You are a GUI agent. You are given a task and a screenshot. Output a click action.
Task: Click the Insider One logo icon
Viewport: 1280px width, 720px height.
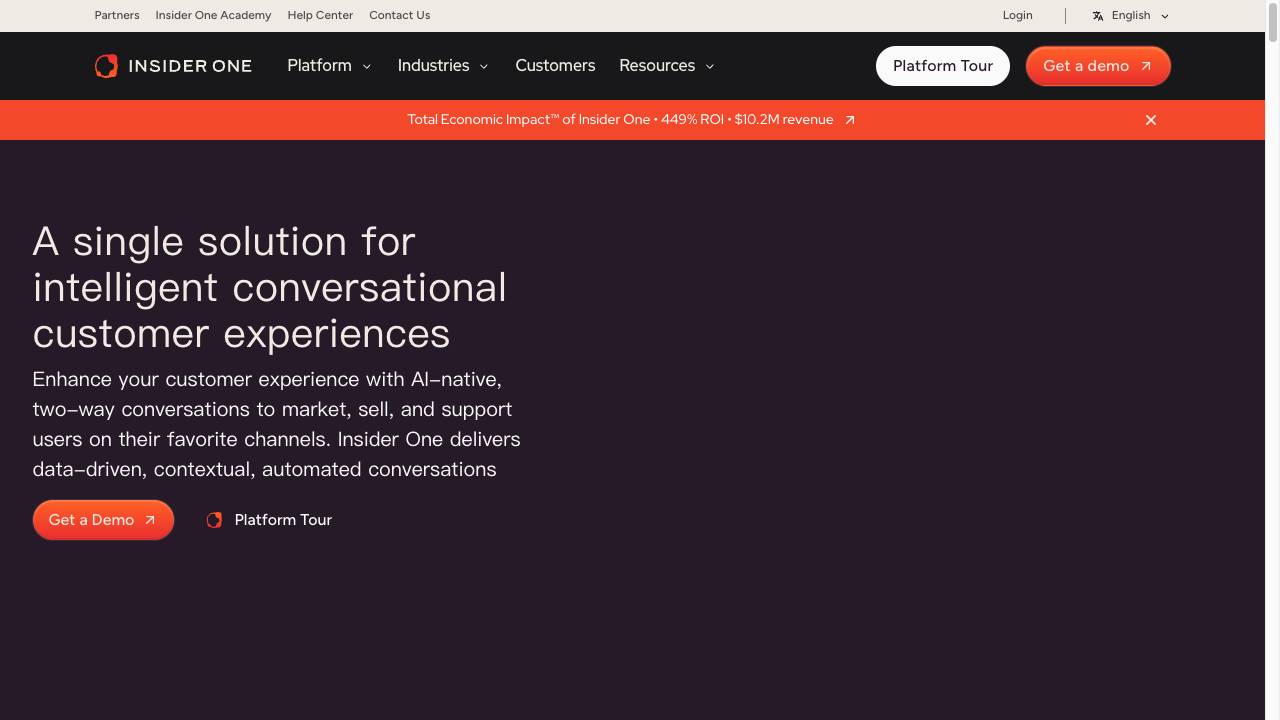coord(106,66)
